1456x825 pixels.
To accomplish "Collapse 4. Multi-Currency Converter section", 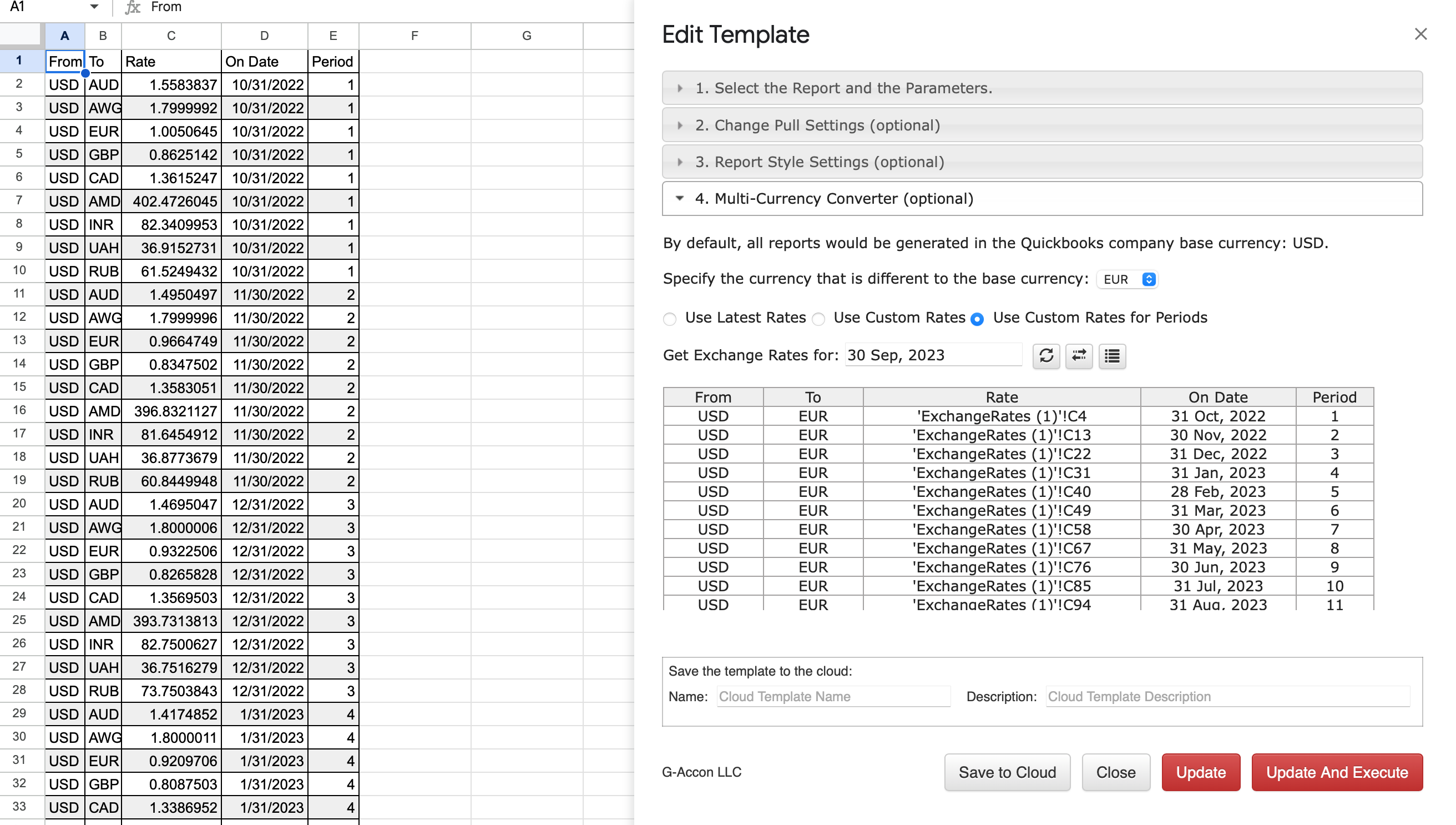I will (x=1042, y=198).
